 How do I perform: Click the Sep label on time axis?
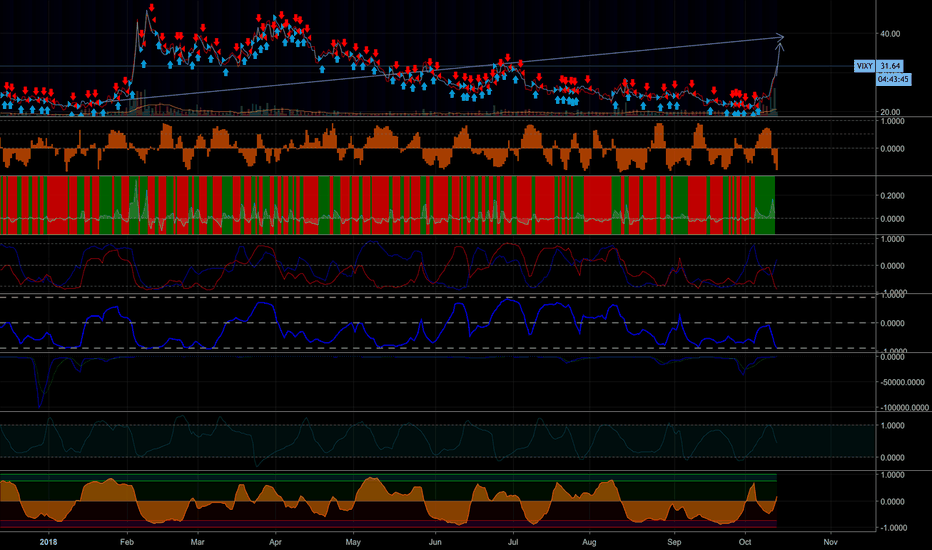point(674,542)
